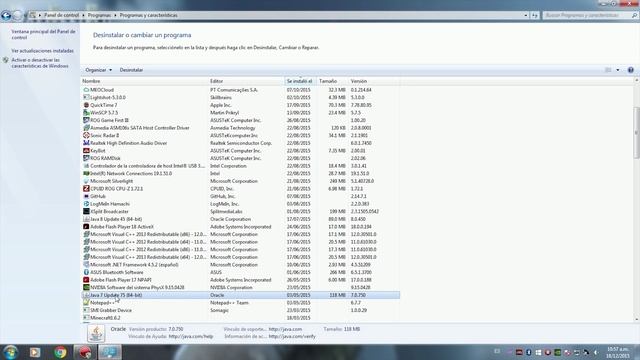Expand the breadcrumb arrow after Panel de control
This screenshot has width=640, height=360.
point(83,15)
